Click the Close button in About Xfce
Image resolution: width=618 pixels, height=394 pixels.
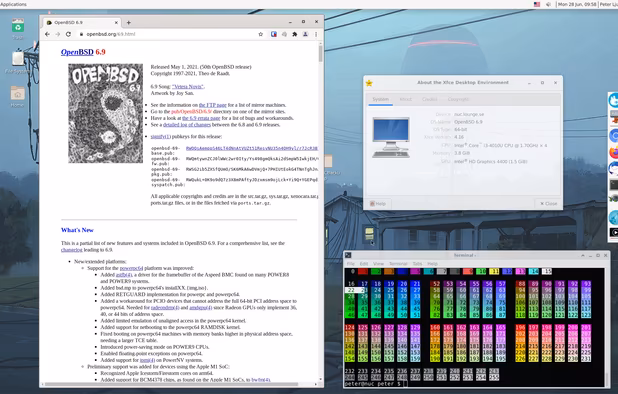[x=549, y=204]
